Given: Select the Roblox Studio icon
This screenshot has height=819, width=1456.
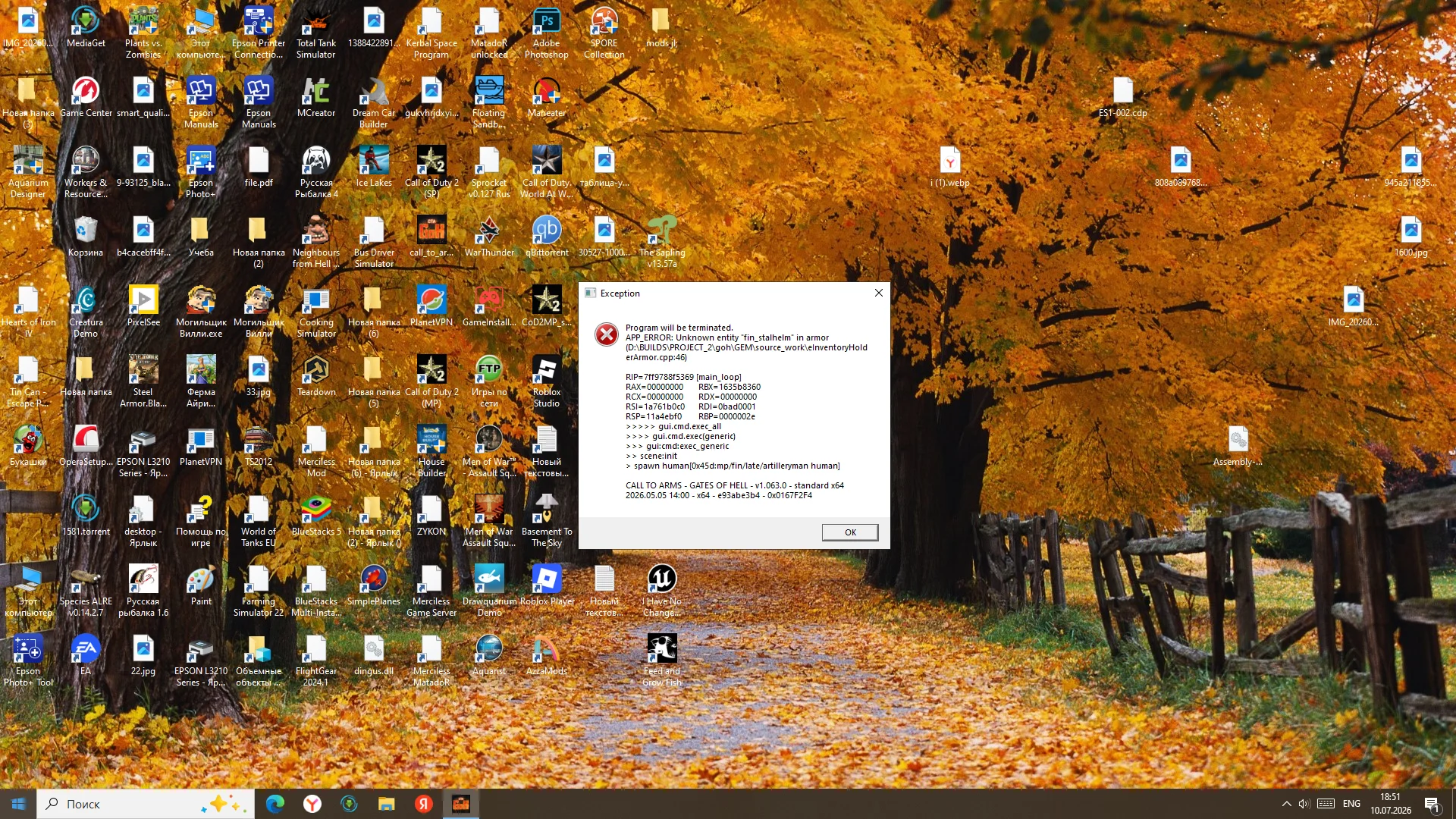Looking at the screenshot, I should pyautogui.click(x=547, y=381).
